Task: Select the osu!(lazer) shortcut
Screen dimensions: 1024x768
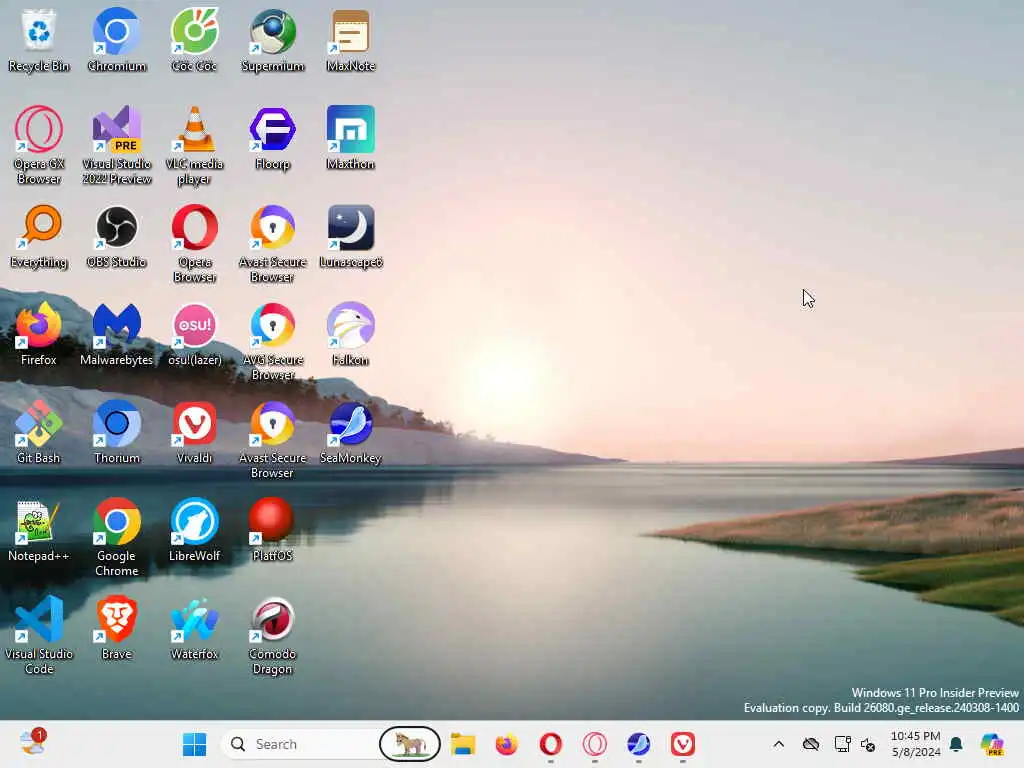Action: pos(194,334)
